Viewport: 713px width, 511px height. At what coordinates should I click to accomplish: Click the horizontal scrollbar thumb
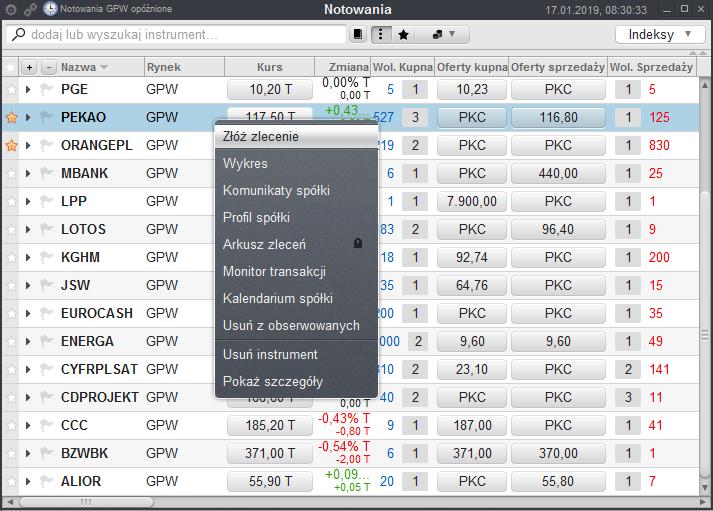tap(86, 502)
